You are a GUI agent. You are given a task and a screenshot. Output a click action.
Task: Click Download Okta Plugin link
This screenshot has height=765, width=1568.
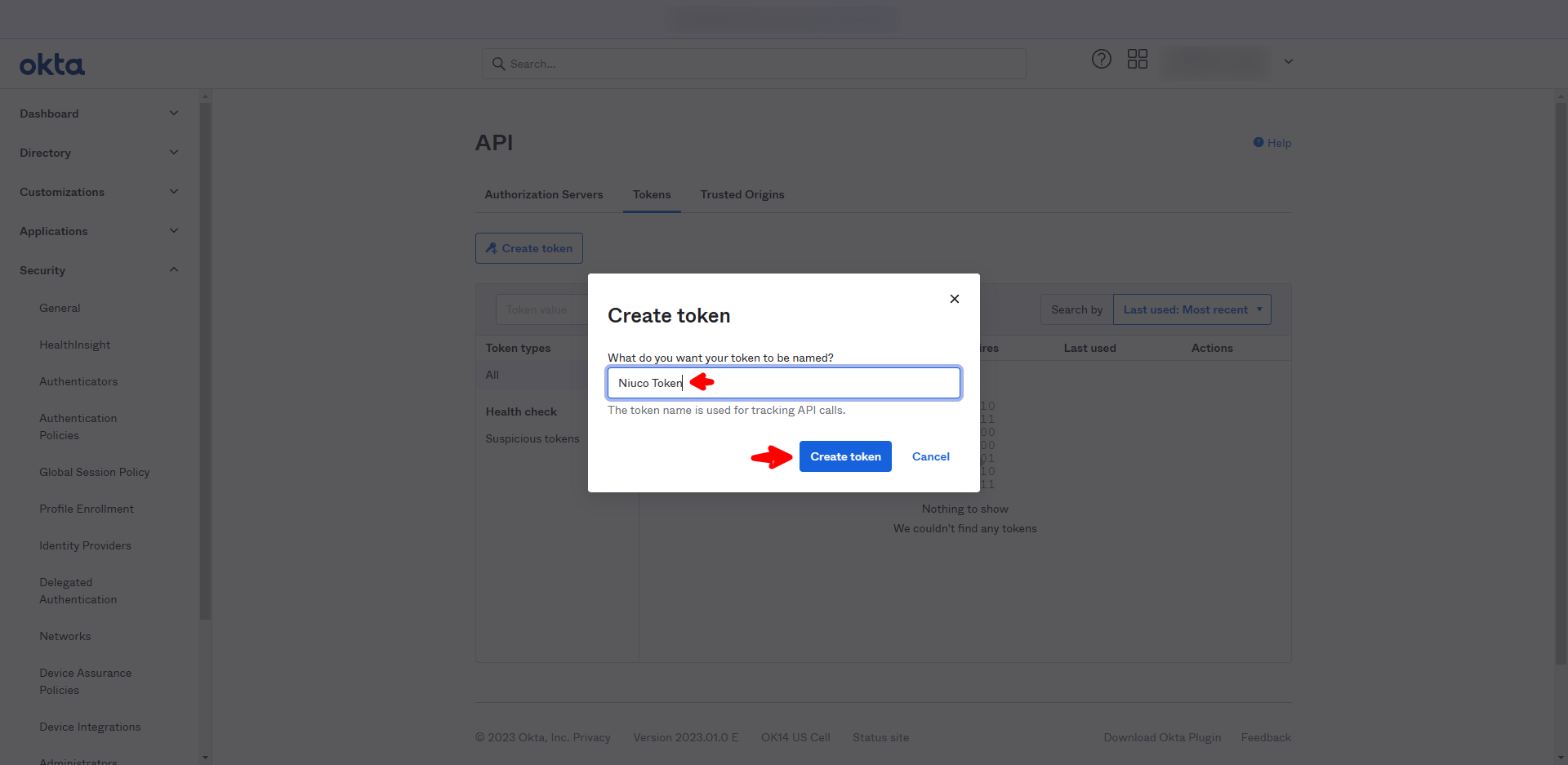(x=1163, y=737)
